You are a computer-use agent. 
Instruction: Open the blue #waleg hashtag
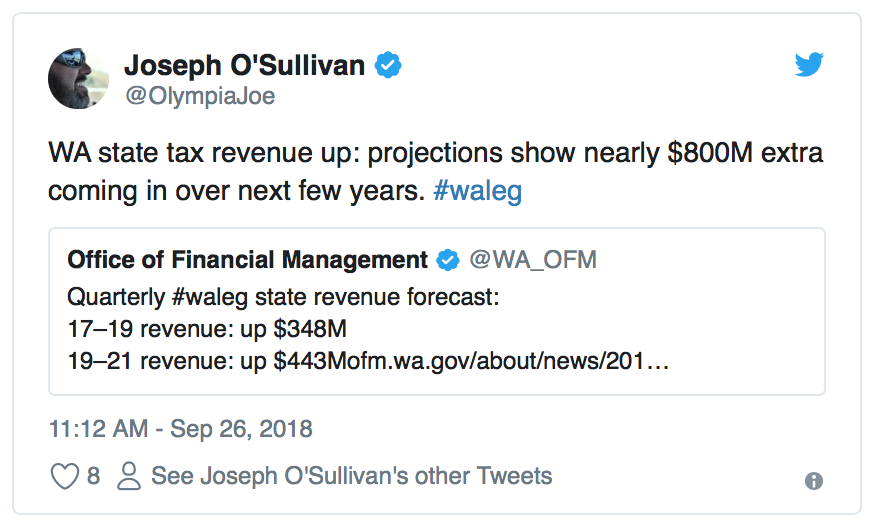(x=478, y=191)
